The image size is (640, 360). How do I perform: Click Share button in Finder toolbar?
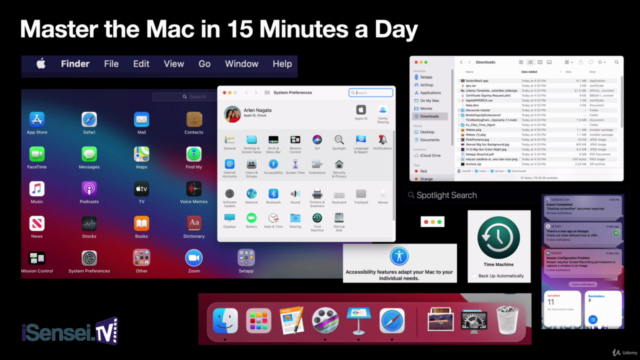pos(581,62)
